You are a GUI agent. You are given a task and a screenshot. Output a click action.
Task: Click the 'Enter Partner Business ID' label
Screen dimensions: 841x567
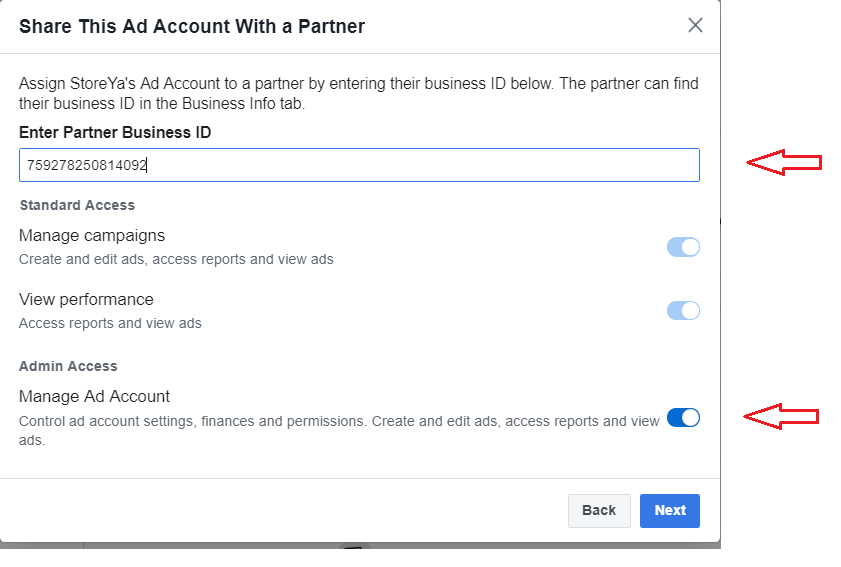pyautogui.click(x=115, y=133)
